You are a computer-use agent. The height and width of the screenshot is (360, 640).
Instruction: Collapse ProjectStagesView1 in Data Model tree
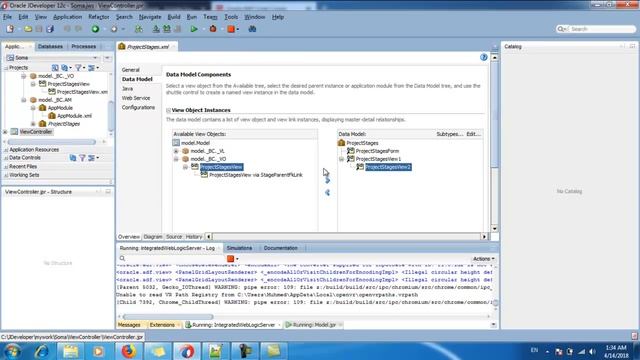point(342,159)
